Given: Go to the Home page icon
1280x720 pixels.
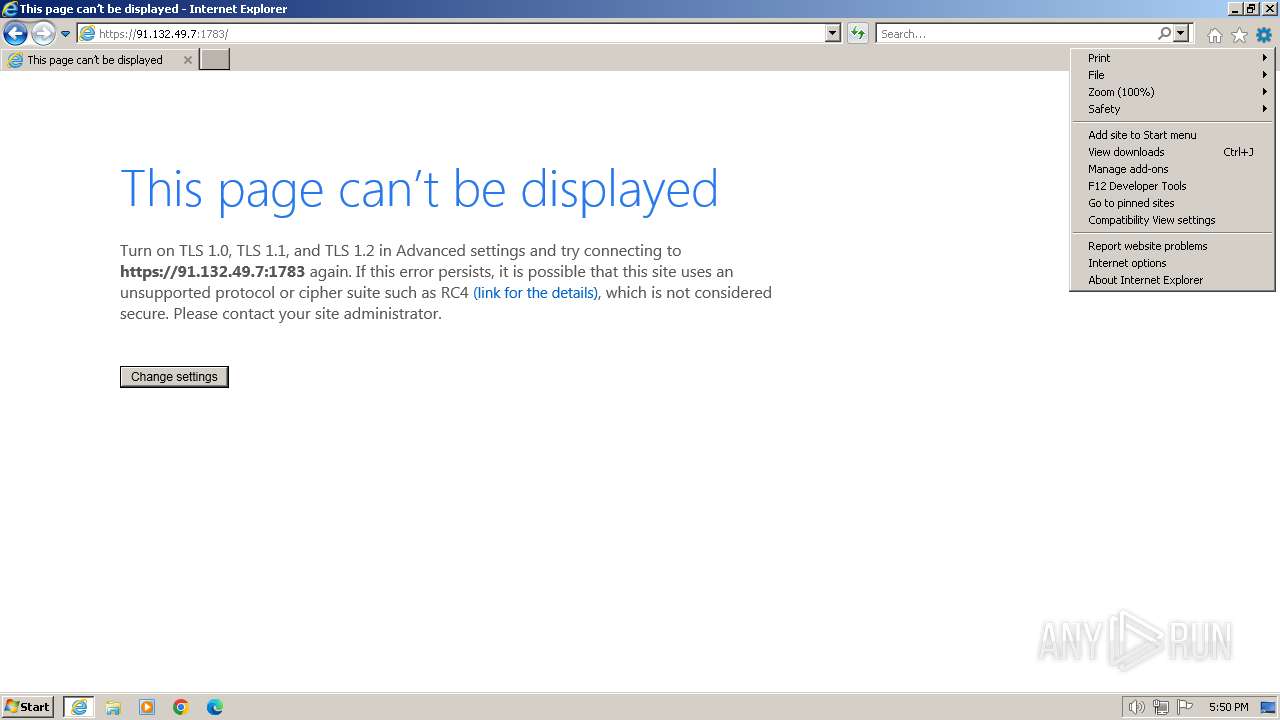Looking at the screenshot, I should pyautogui.click(x=1214, y=35).
